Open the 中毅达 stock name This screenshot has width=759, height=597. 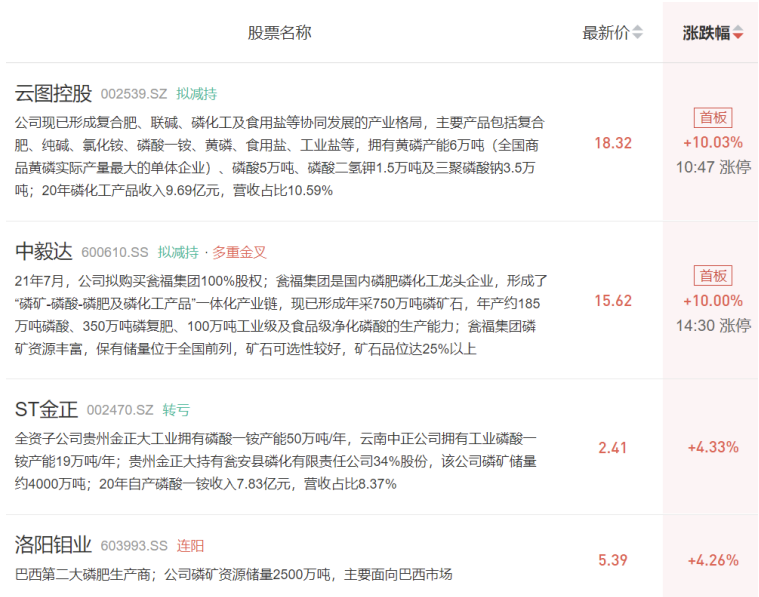(44, 252)
